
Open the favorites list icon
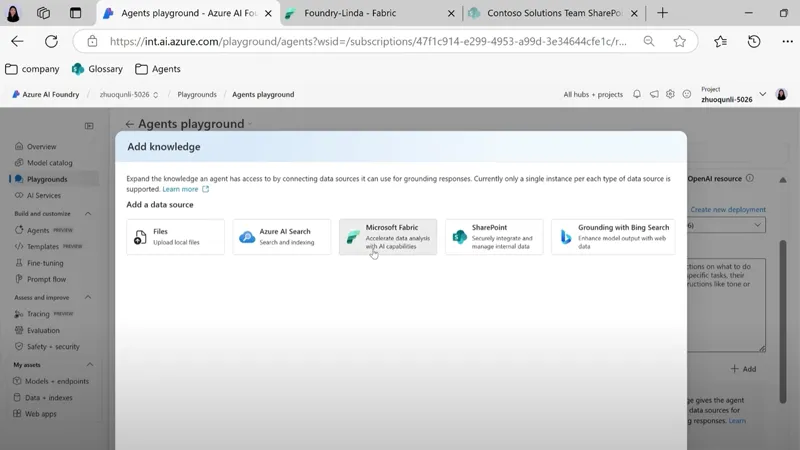point(720,41)
